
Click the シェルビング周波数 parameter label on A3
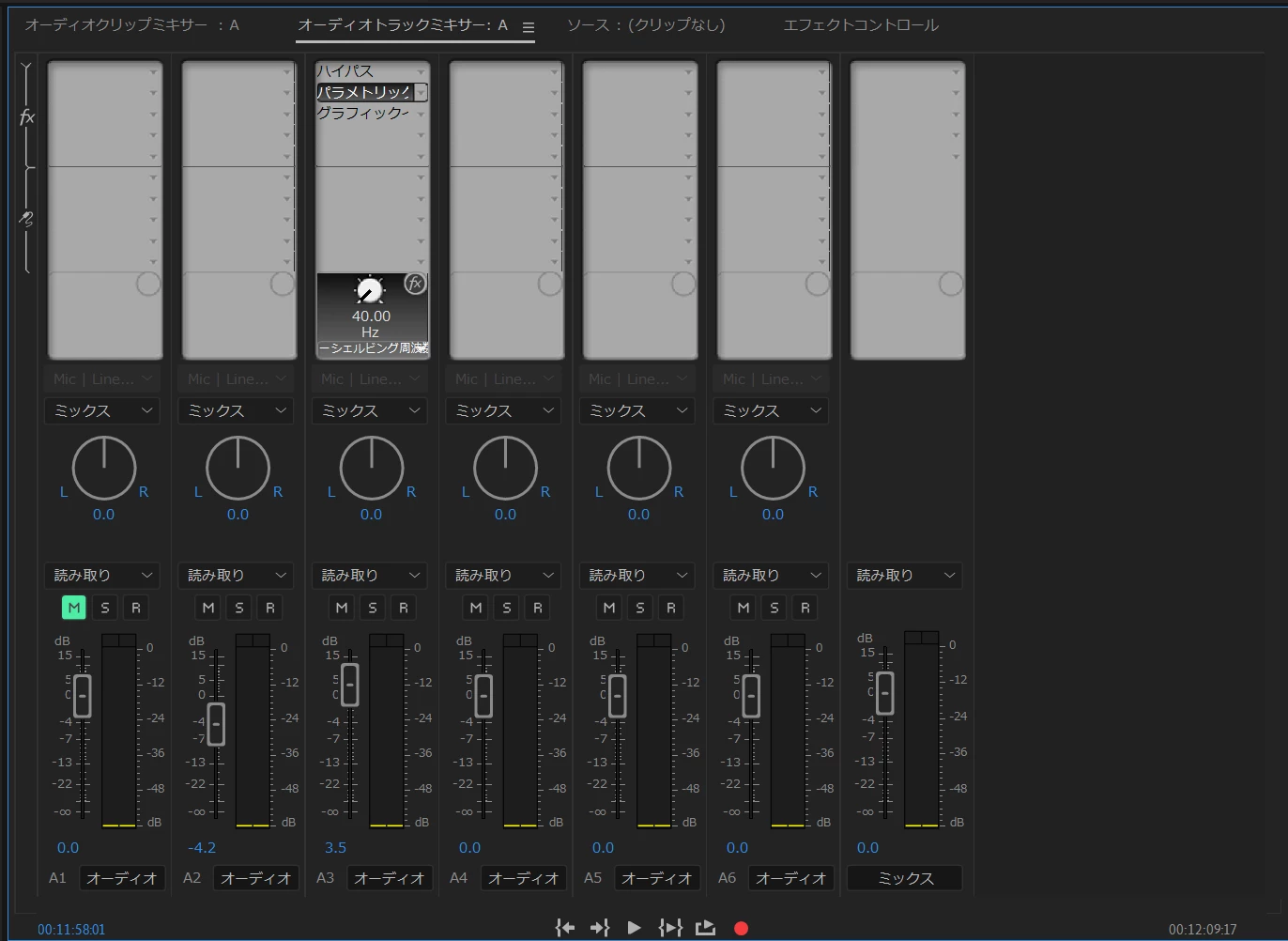pos(373,348)
